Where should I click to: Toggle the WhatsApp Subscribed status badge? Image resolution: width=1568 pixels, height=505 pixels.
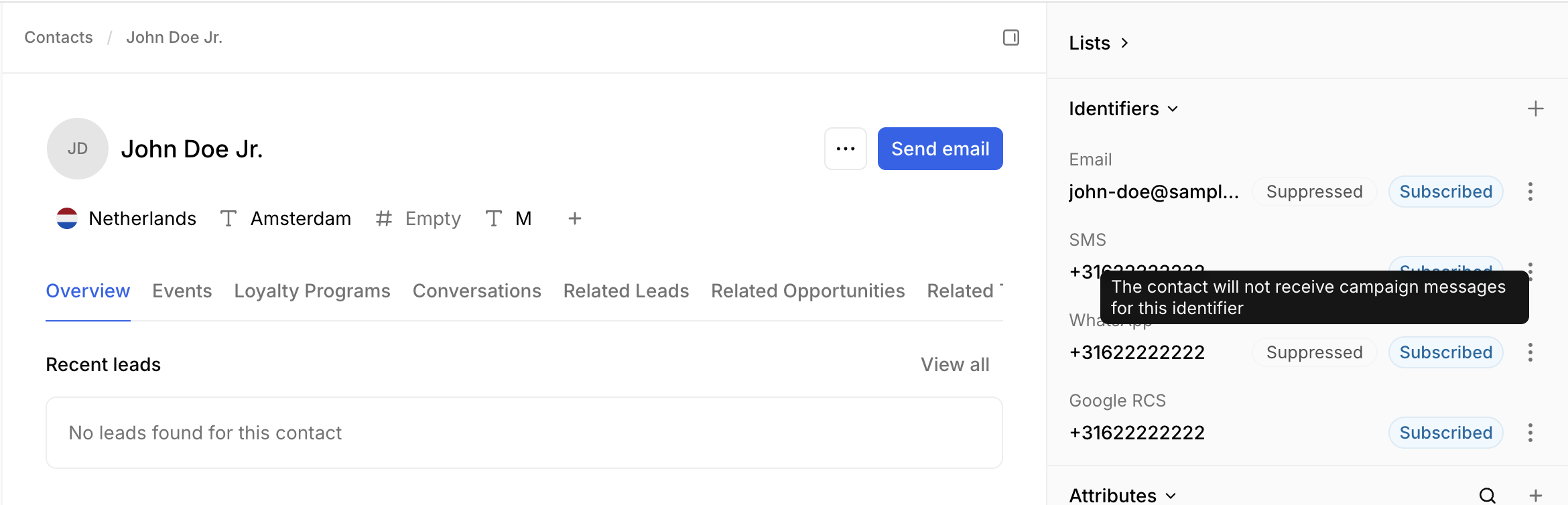[x=1445, y=352]
